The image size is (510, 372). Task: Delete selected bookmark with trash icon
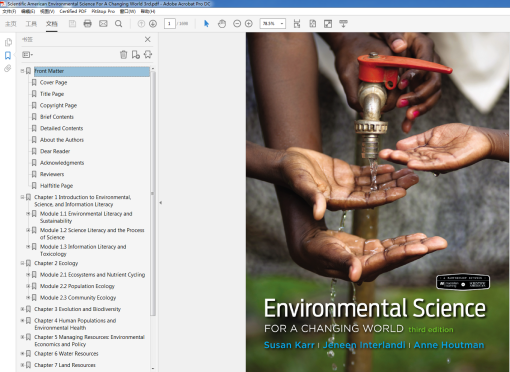124,54
